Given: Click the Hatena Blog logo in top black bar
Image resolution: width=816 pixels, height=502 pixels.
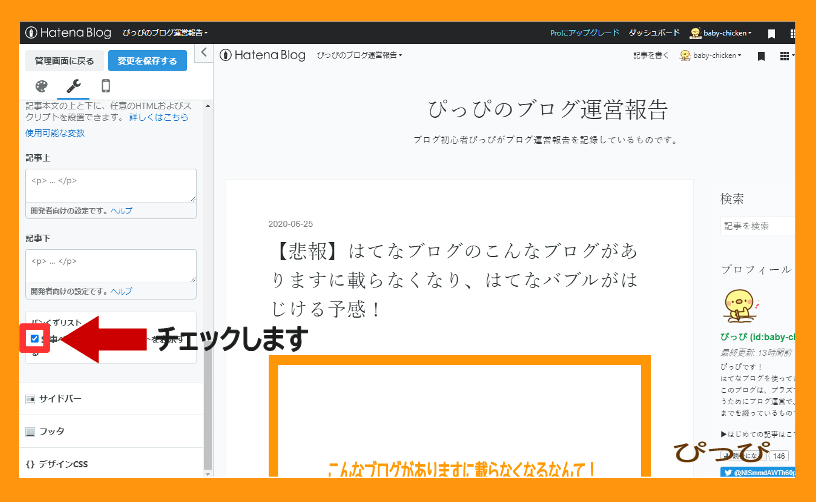Looking at the screenshot, I should (68, 33).
